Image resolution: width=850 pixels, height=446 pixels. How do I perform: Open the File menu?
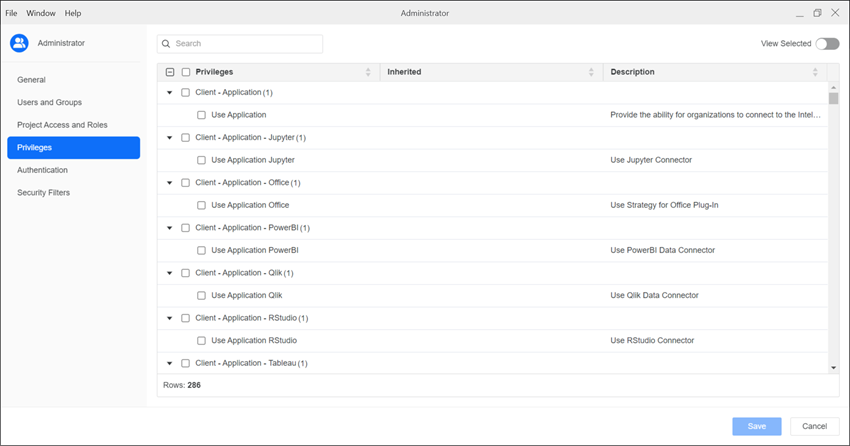point(12,13)
